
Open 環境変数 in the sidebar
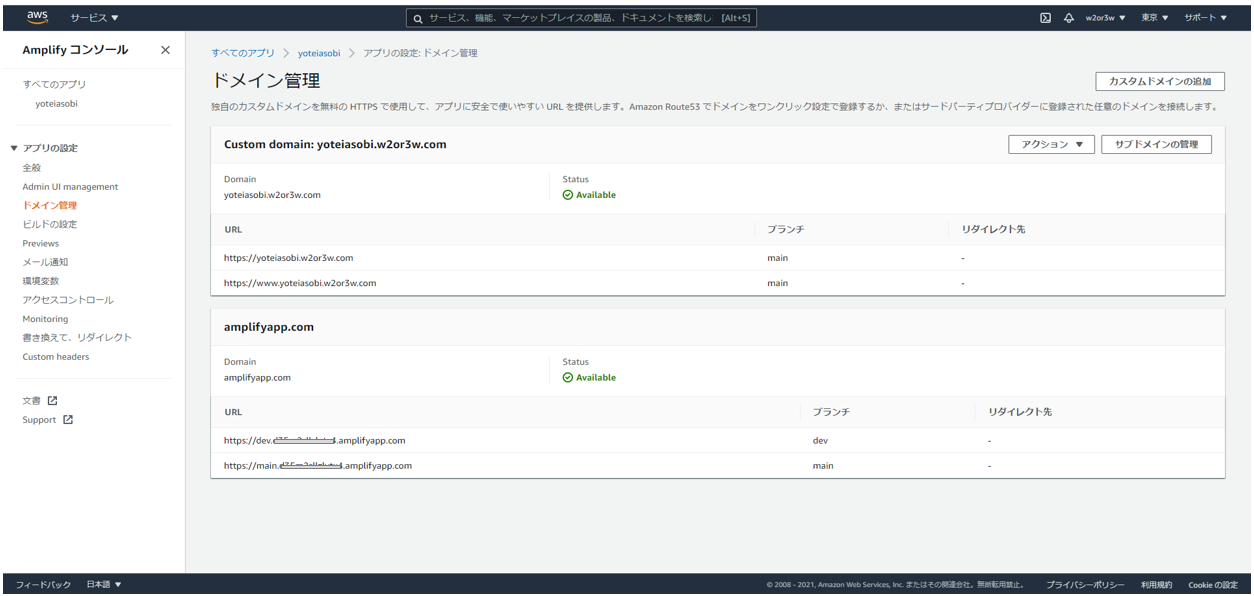click(41, 281)
